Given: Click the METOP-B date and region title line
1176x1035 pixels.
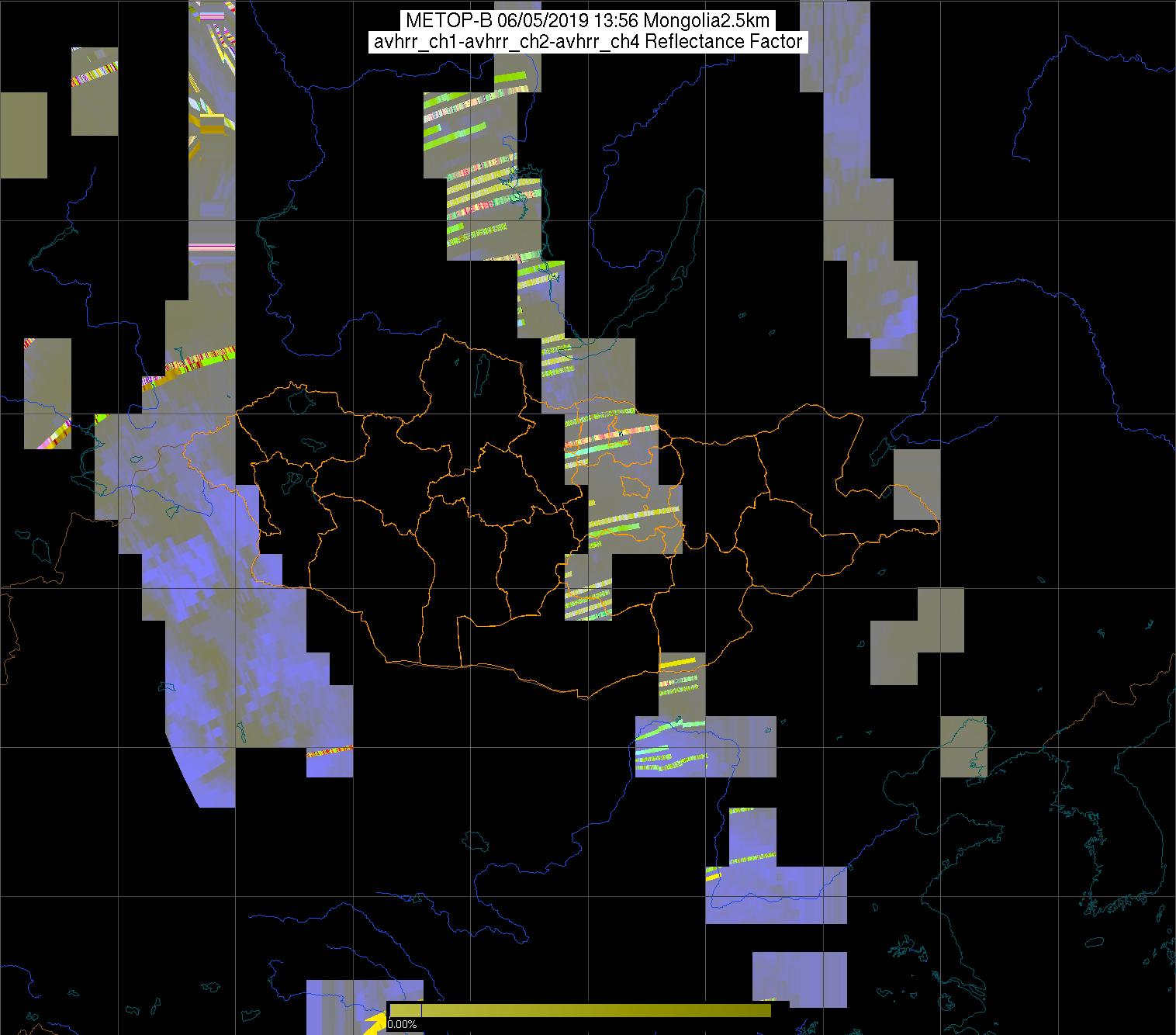Looking at the screenshot, I should [587, 21].
